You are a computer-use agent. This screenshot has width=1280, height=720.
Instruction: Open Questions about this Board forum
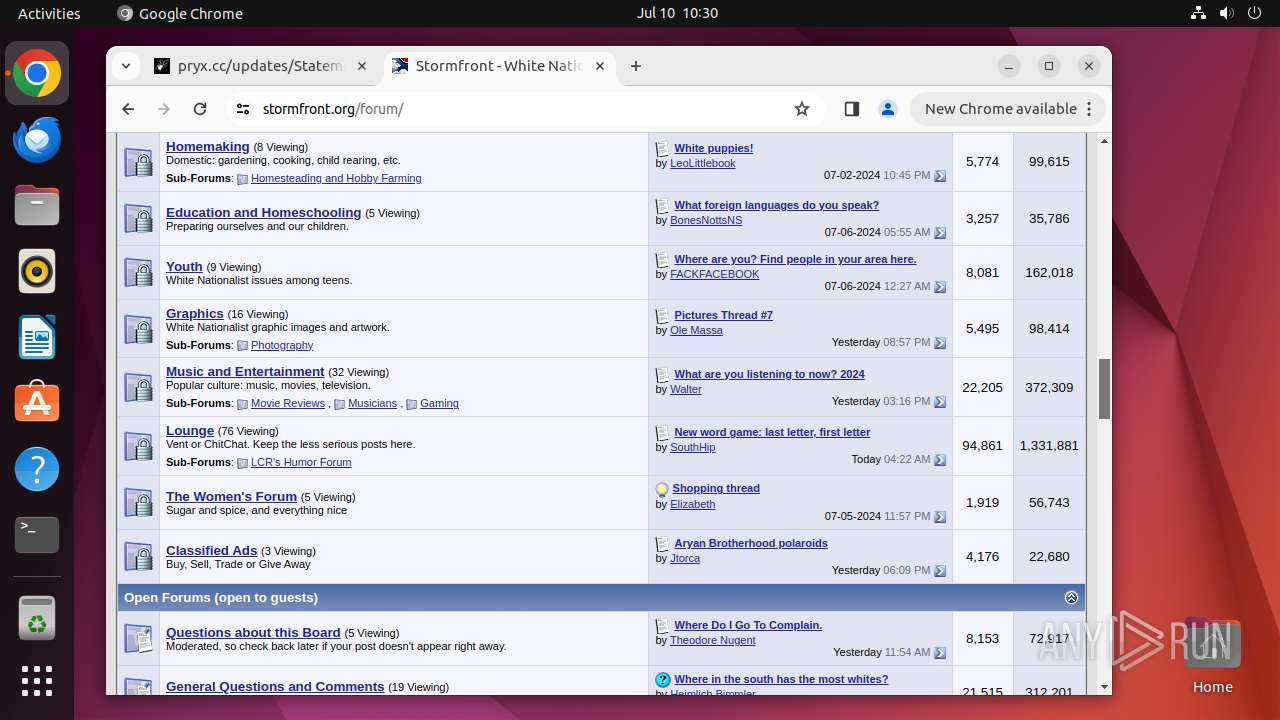point(253,632)
